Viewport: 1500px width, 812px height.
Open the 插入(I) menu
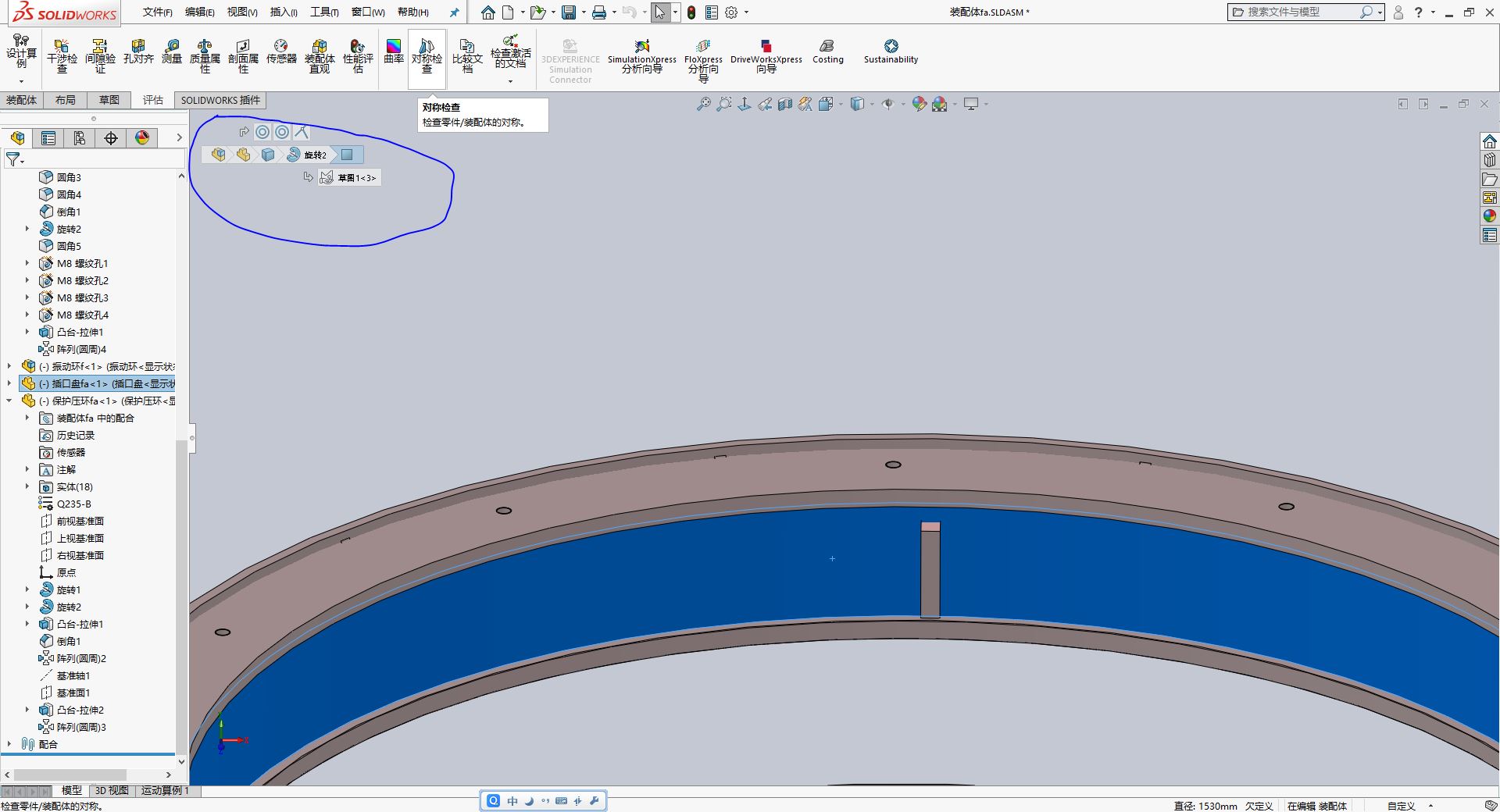[x=284, y=12]
